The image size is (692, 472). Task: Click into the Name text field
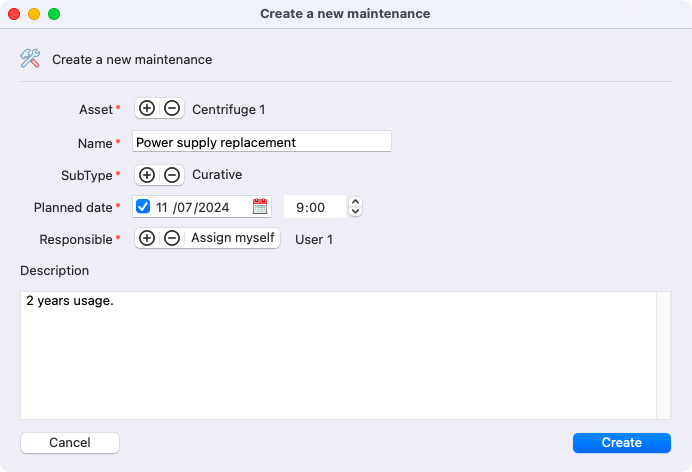click(x=262, y=142)
